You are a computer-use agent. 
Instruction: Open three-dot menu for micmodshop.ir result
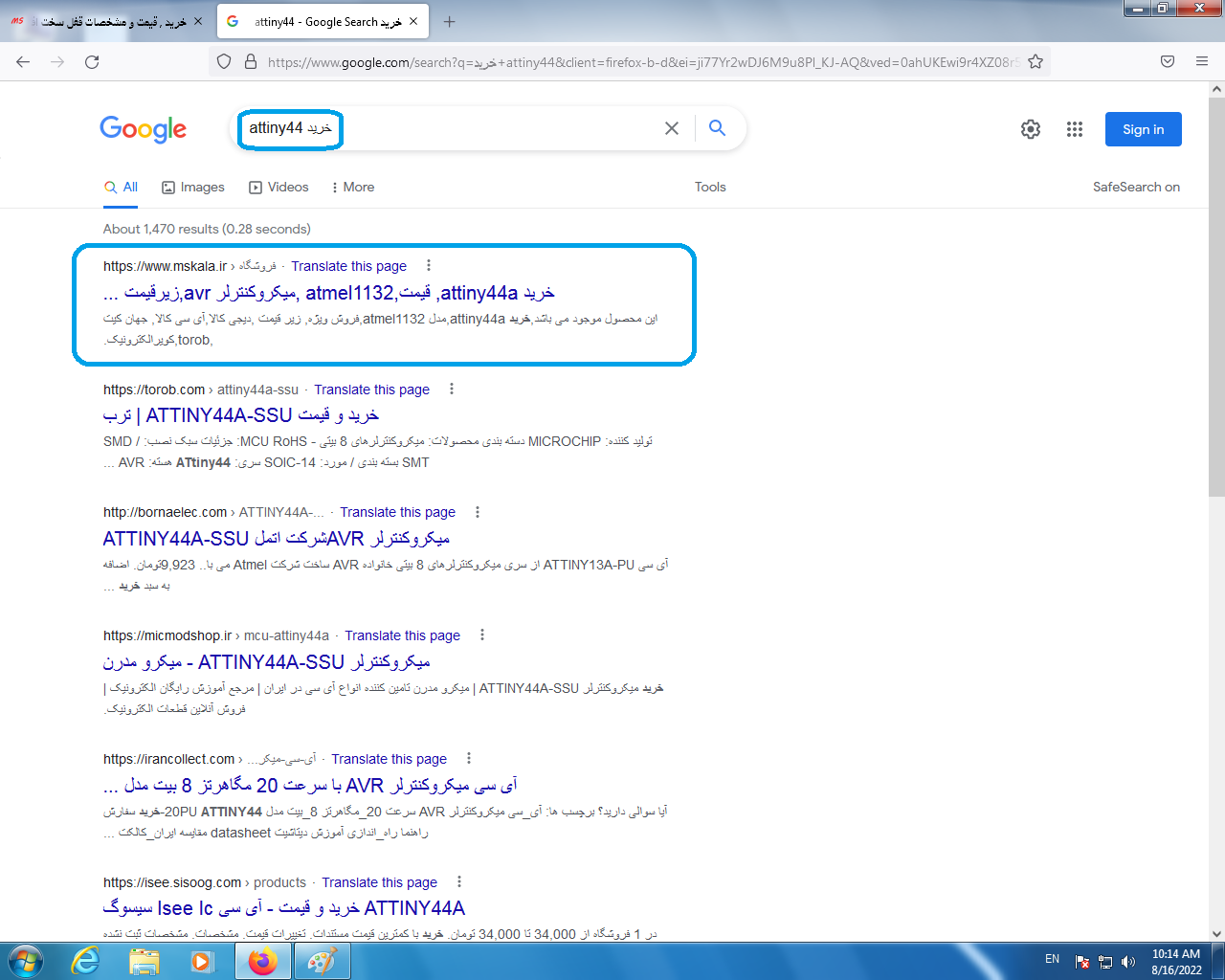pos(482,635)
